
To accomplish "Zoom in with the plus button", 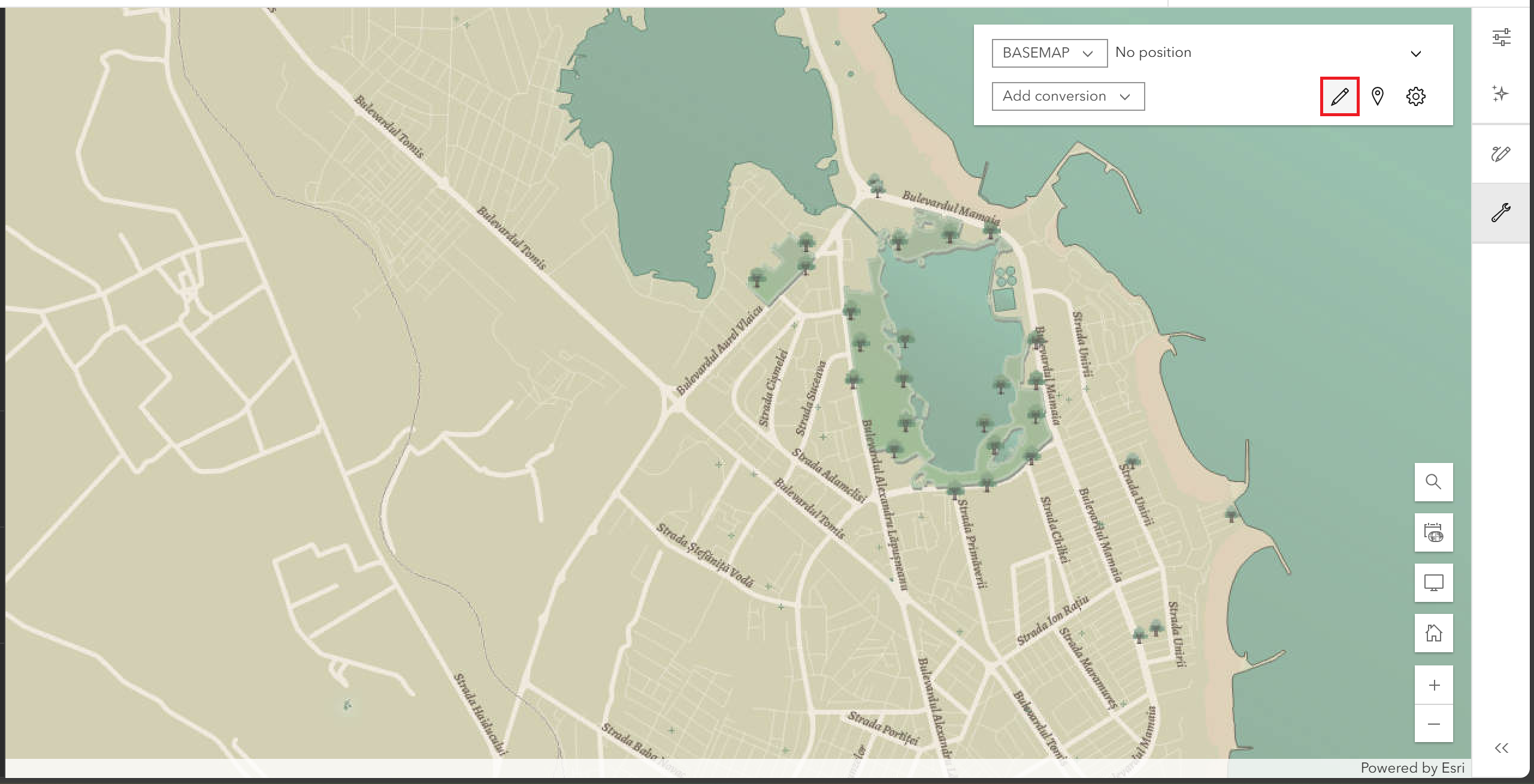I will coord(1433,685).
